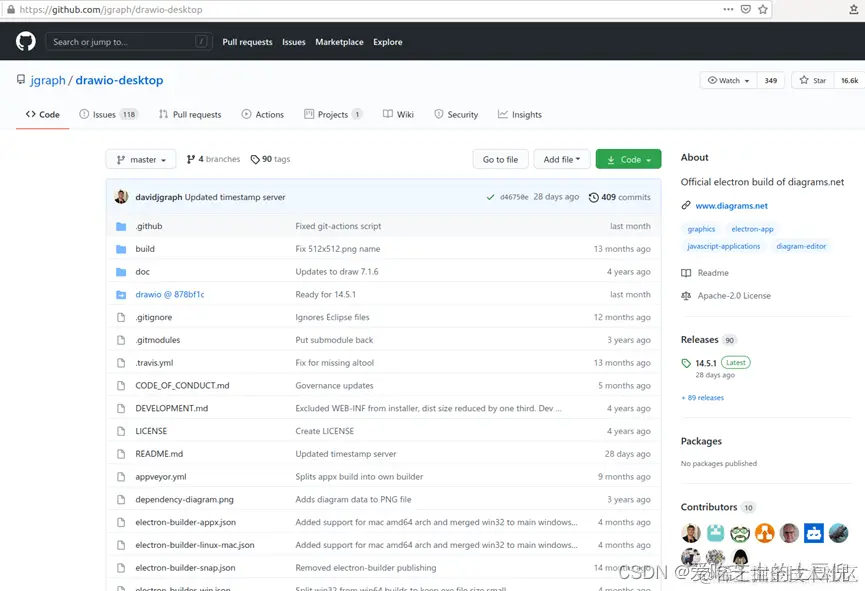Click the file icon for README.md
Viewport: 865px width, 591px height.
point(121,454)
